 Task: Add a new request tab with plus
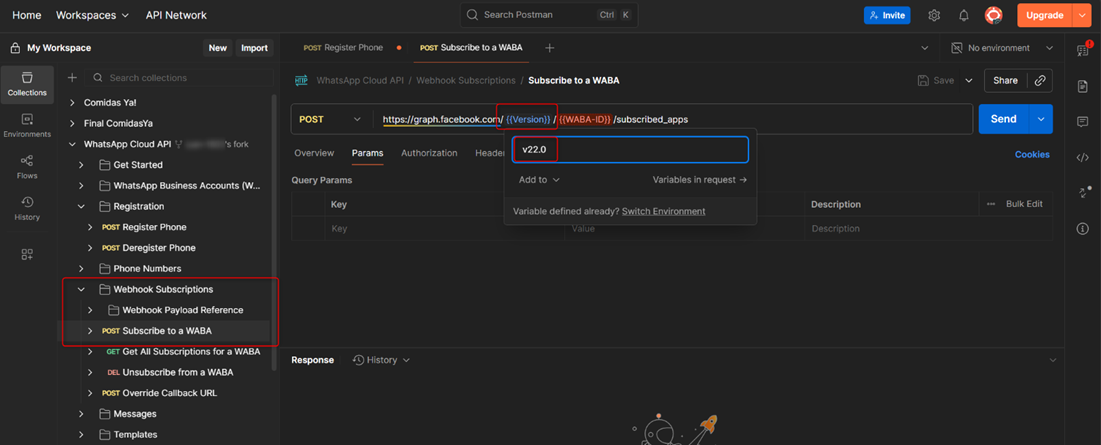(550, 48)
